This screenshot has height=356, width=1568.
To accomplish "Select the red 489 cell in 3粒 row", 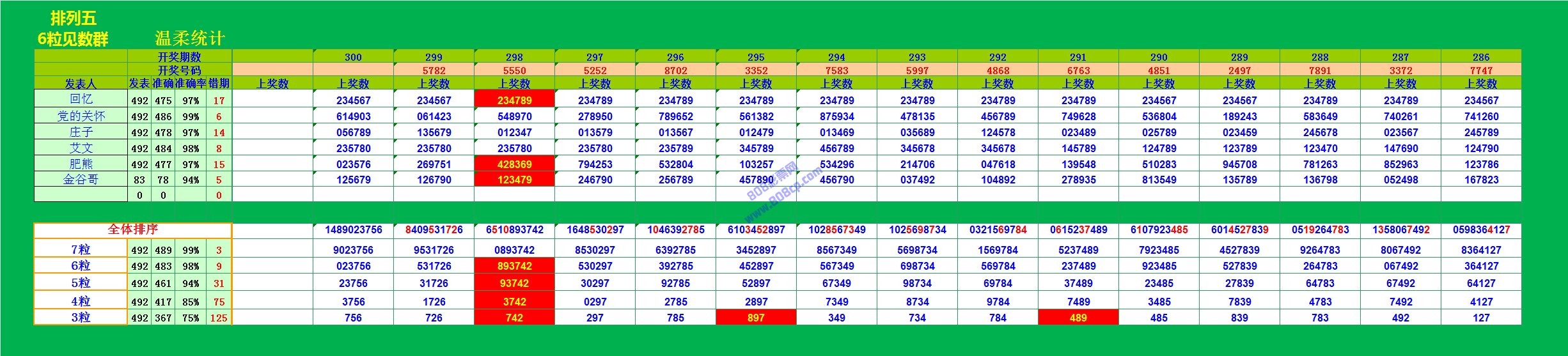I will [1078, 318].
